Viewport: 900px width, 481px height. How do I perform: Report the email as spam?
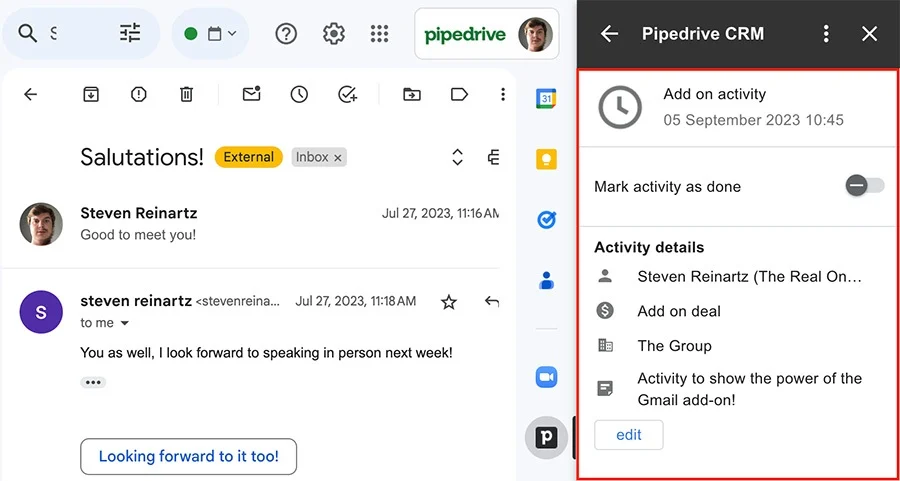138,94
